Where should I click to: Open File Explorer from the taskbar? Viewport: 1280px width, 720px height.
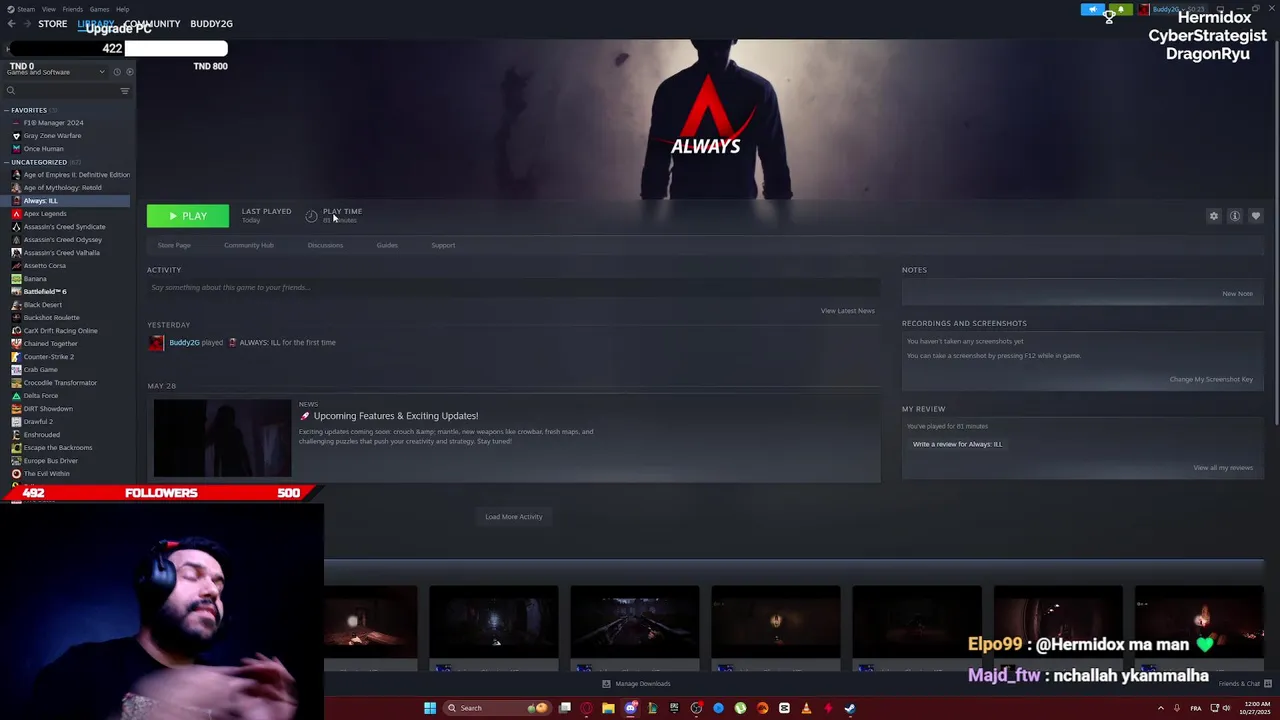[608, 708]
